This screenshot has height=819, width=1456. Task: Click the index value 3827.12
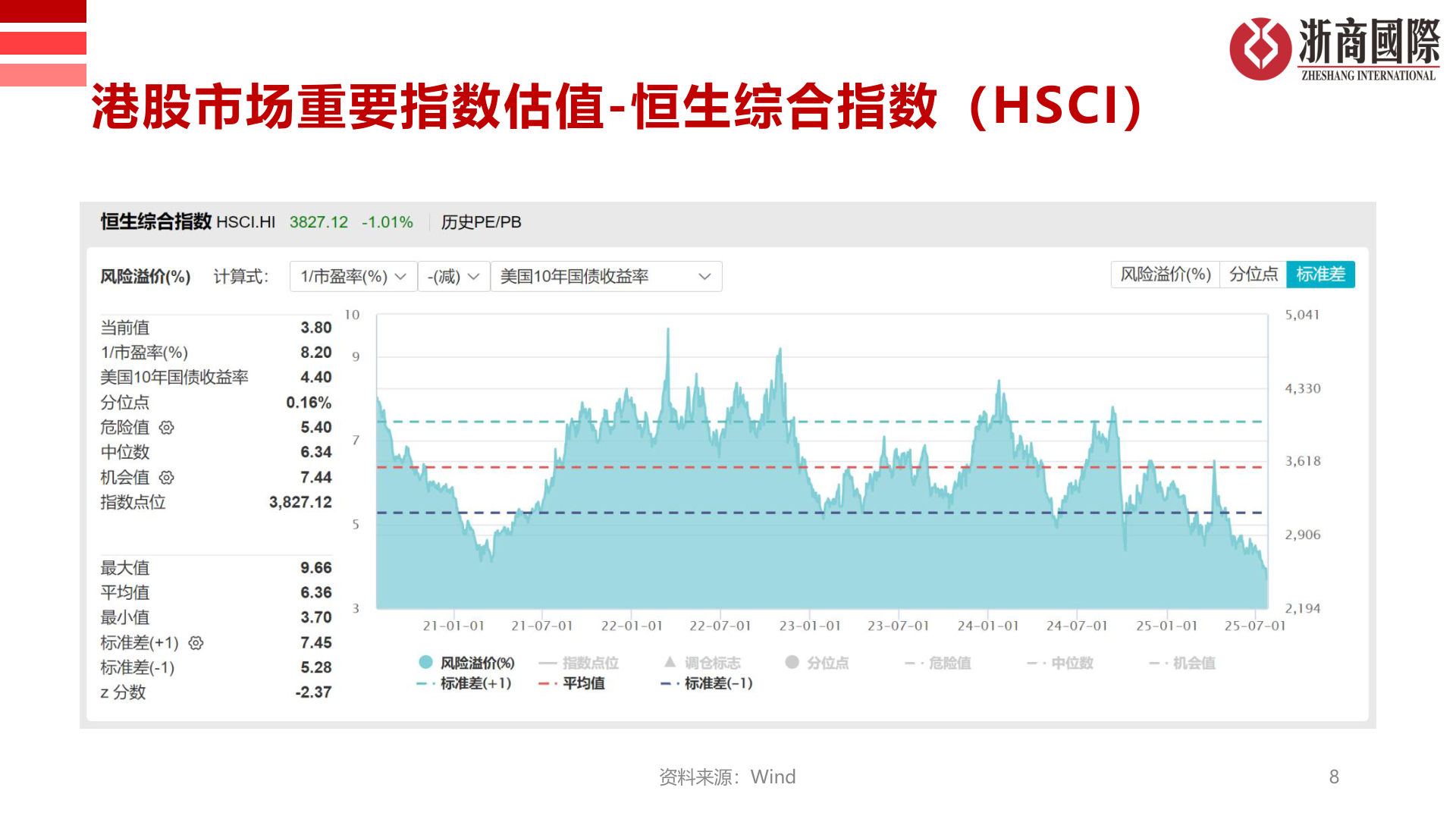coord(318,222)
